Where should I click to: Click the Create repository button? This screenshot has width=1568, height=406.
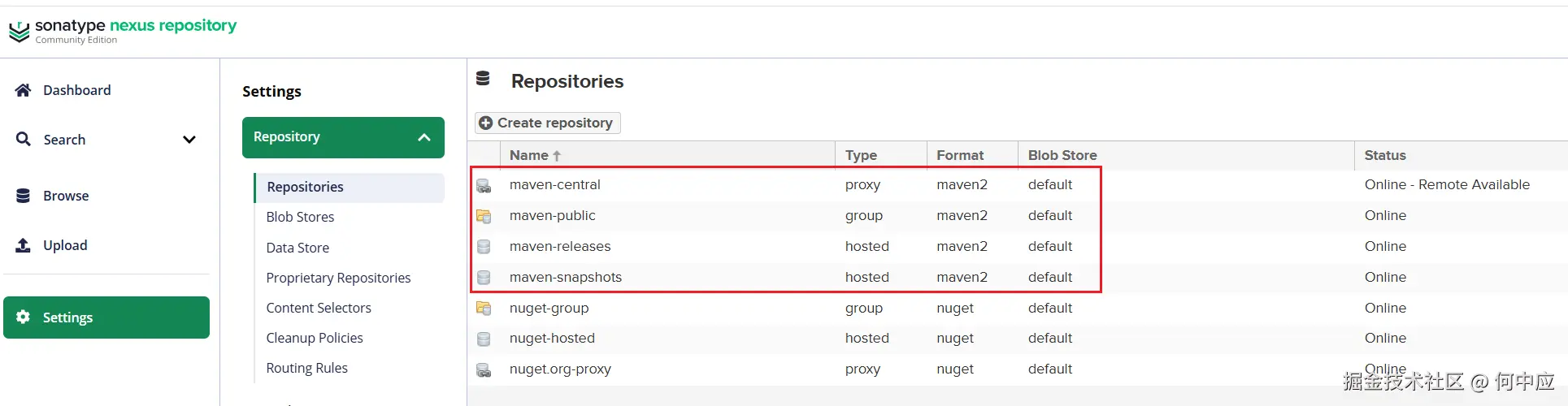tap(547, 123)
